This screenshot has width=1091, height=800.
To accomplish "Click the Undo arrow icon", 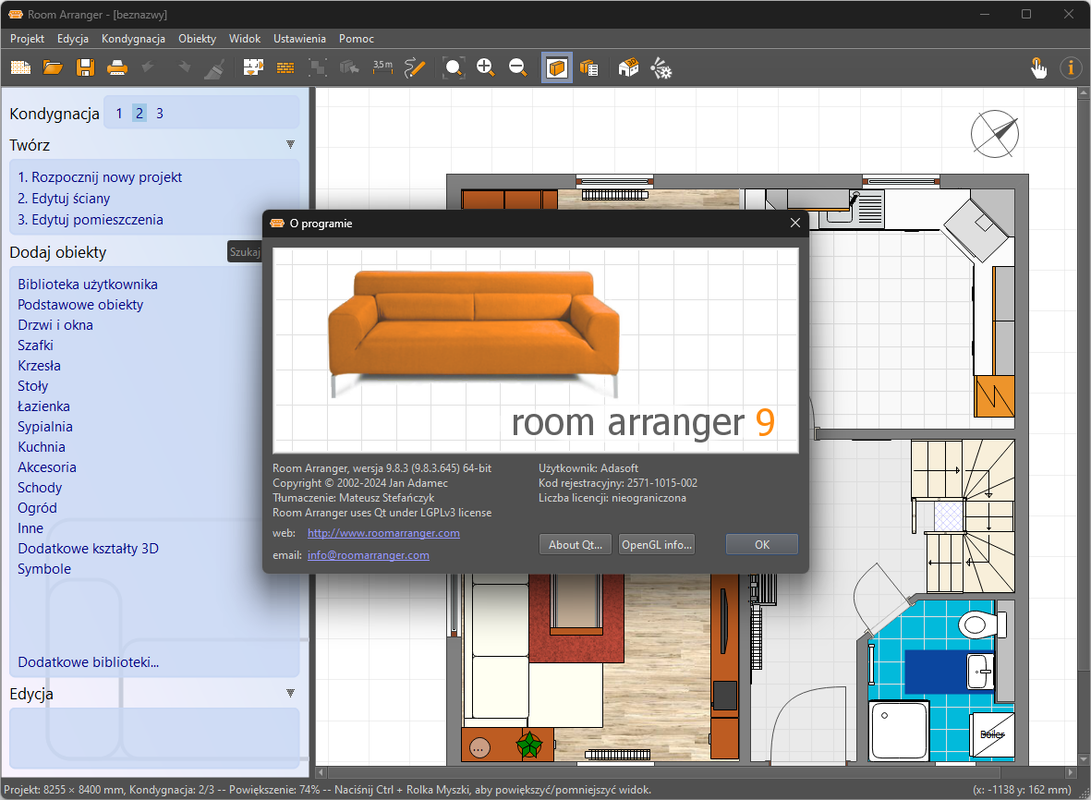I will [x=148, y=67].
